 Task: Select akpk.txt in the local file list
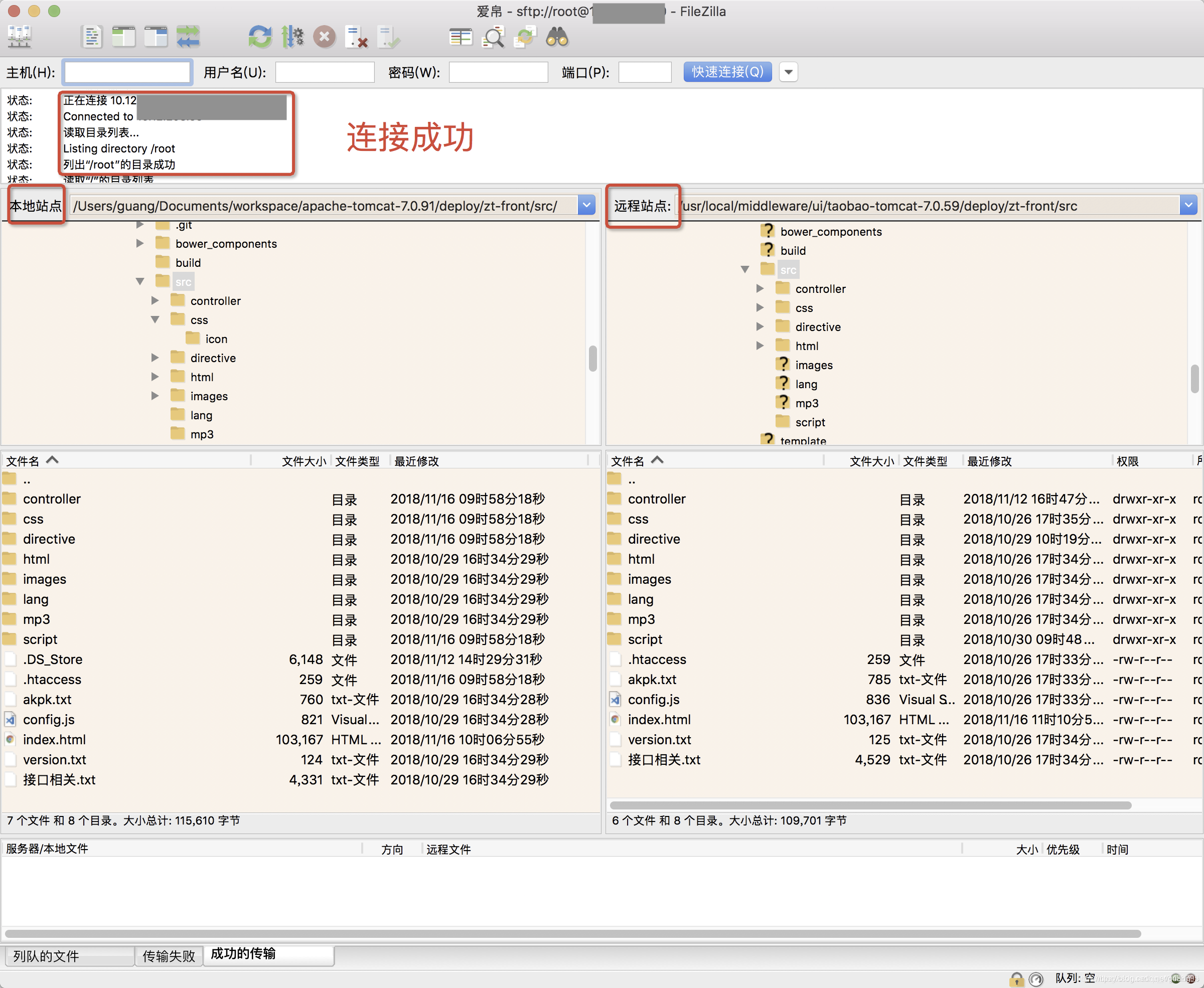(x=300, y=700)
